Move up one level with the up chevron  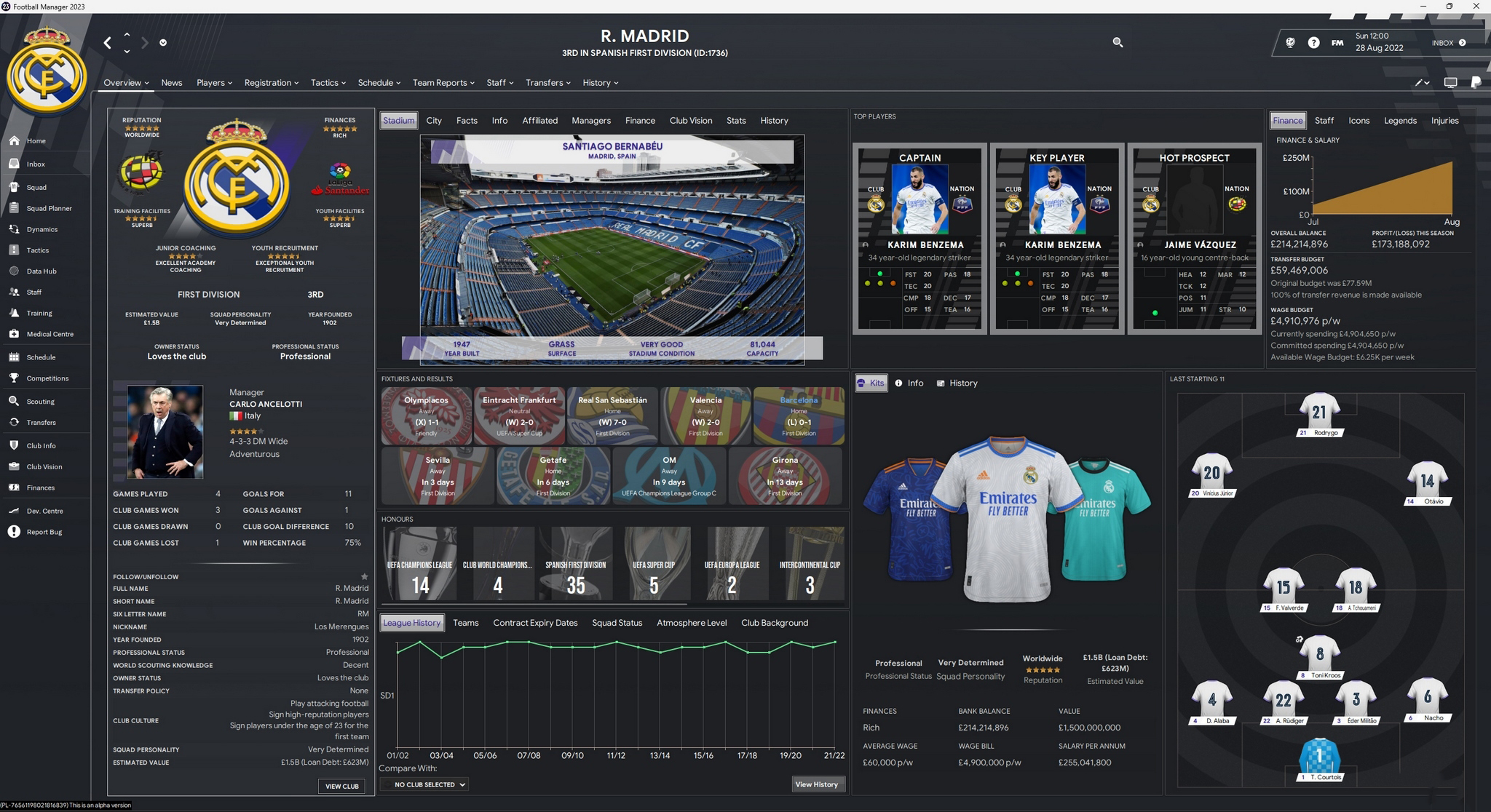[x=127, y=34]
